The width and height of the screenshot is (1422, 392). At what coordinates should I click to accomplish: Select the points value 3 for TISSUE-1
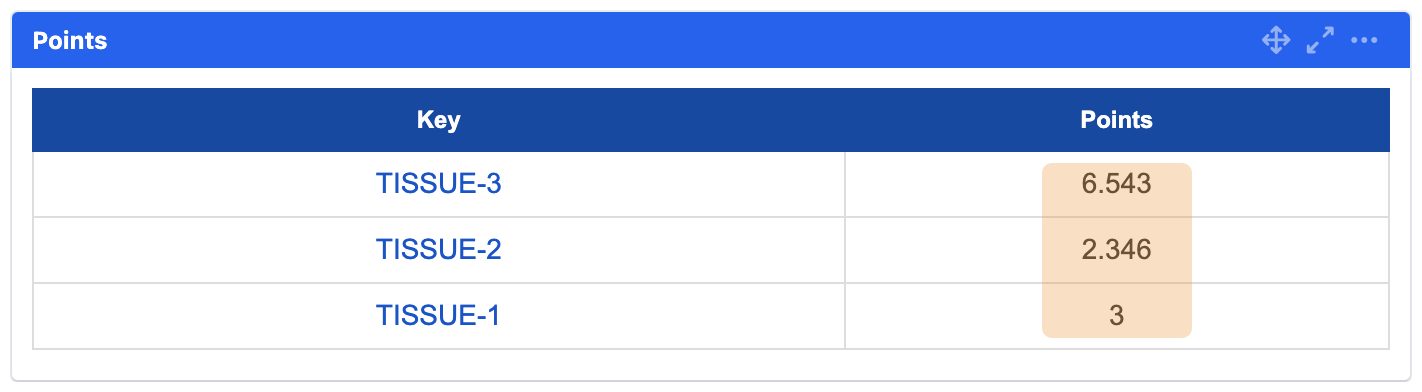pyautogui.click(x=1117, y=316)
